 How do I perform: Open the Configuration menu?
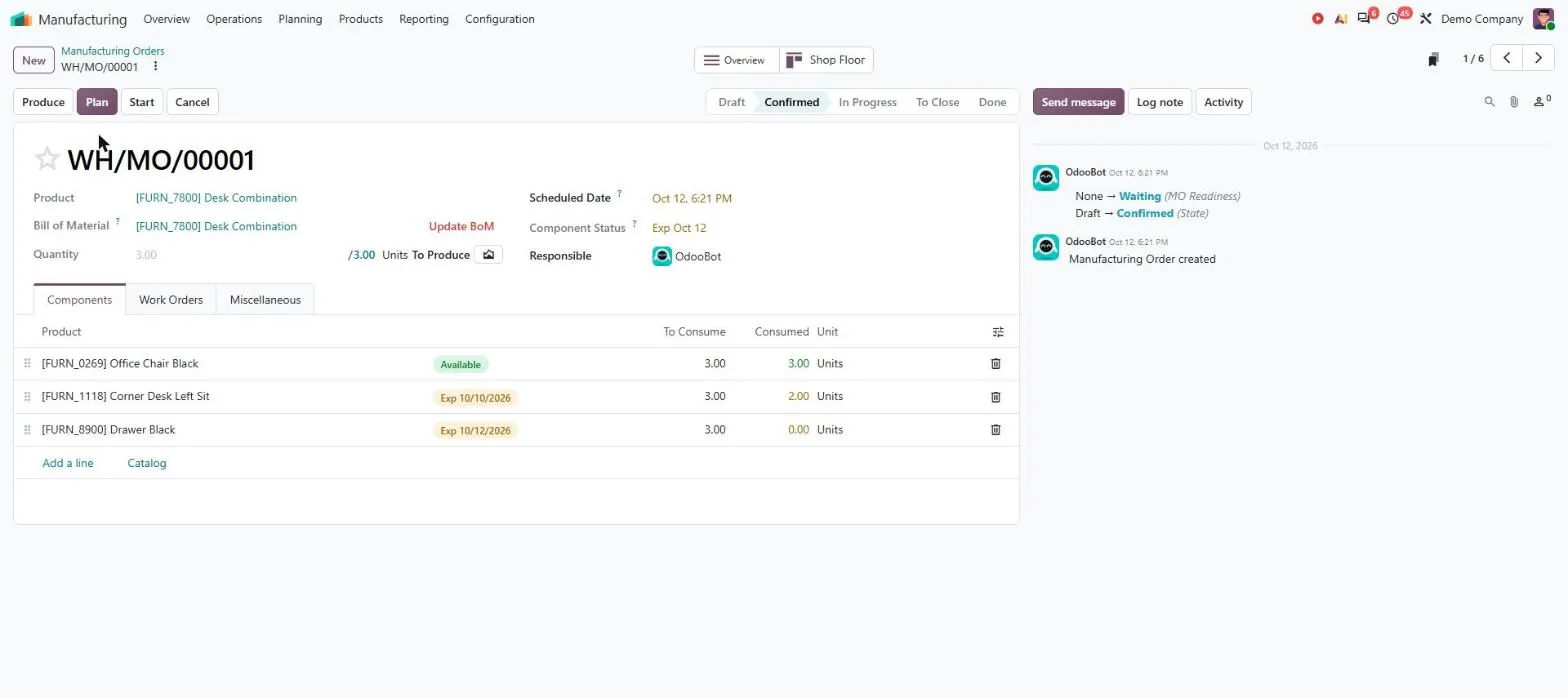click(x=500, y=19)
